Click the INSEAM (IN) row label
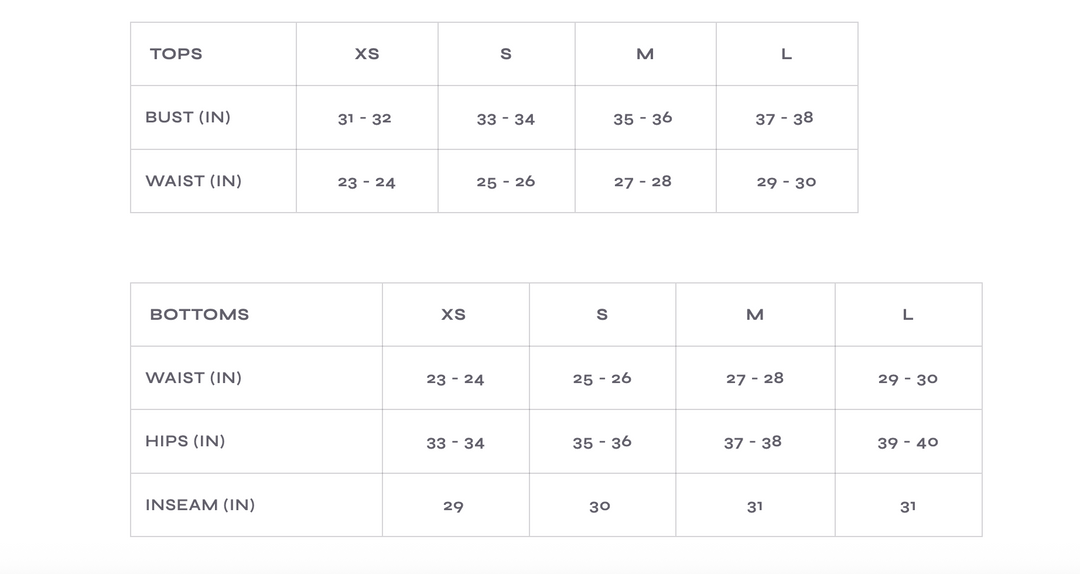The width and height of the screenshot is (1080, 574). (200, 505)
